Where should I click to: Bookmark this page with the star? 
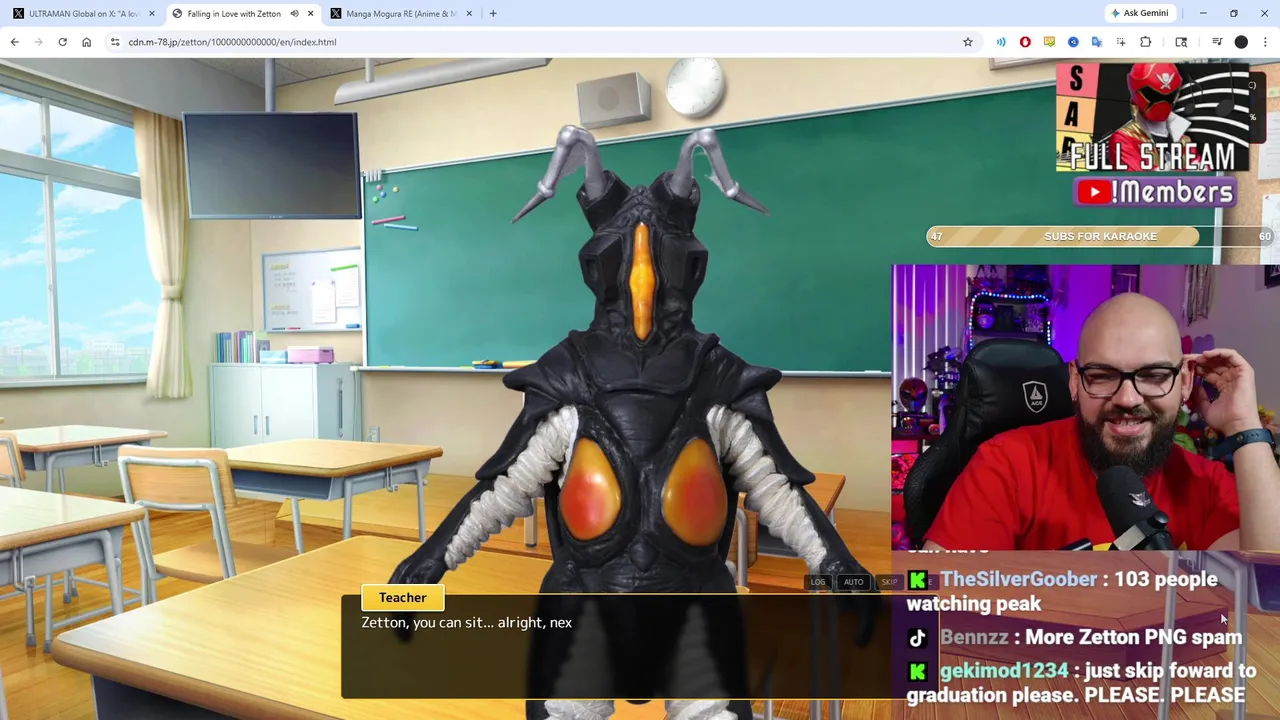tap(967, 42)
